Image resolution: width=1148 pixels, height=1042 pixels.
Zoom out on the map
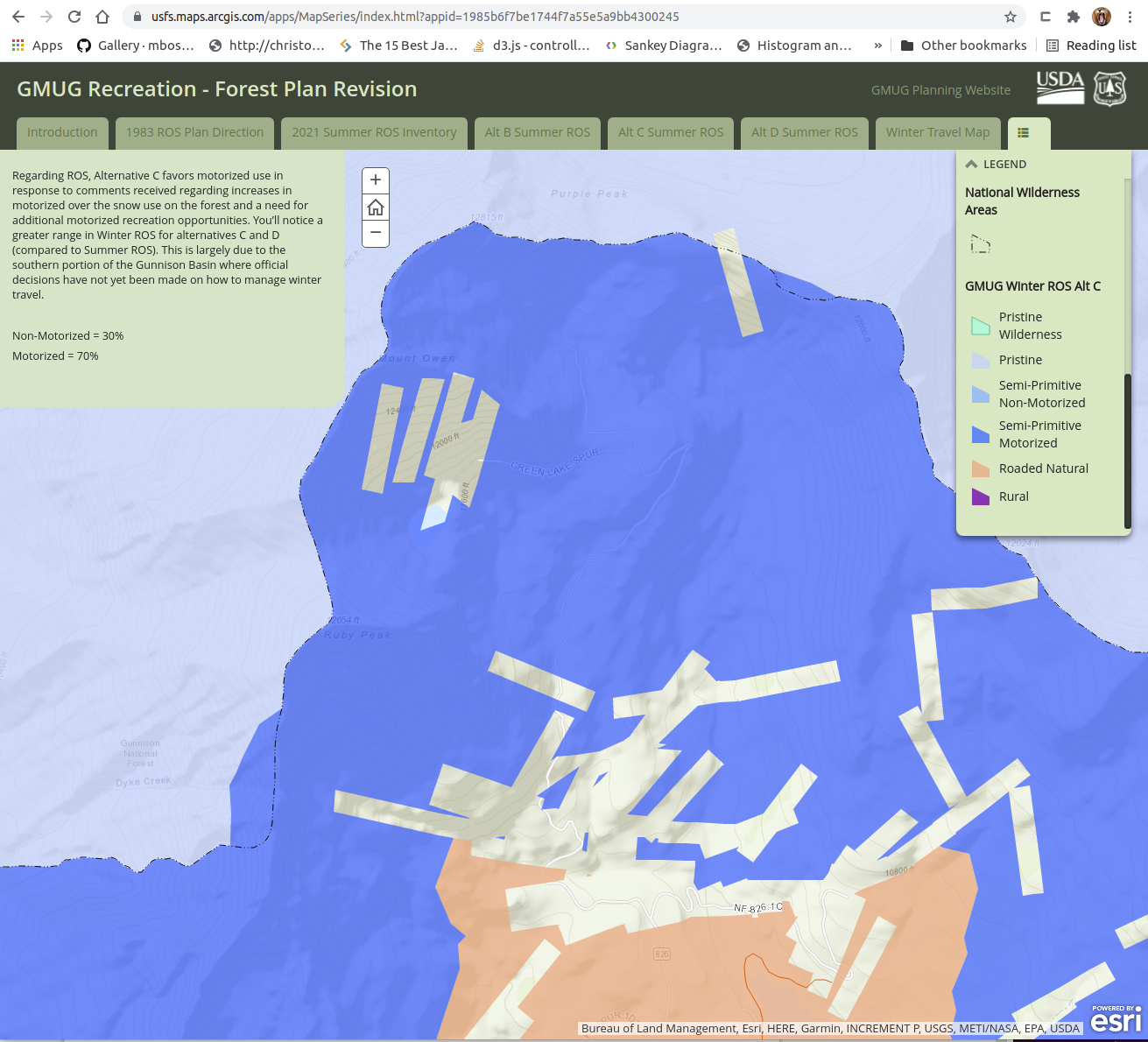376,233
